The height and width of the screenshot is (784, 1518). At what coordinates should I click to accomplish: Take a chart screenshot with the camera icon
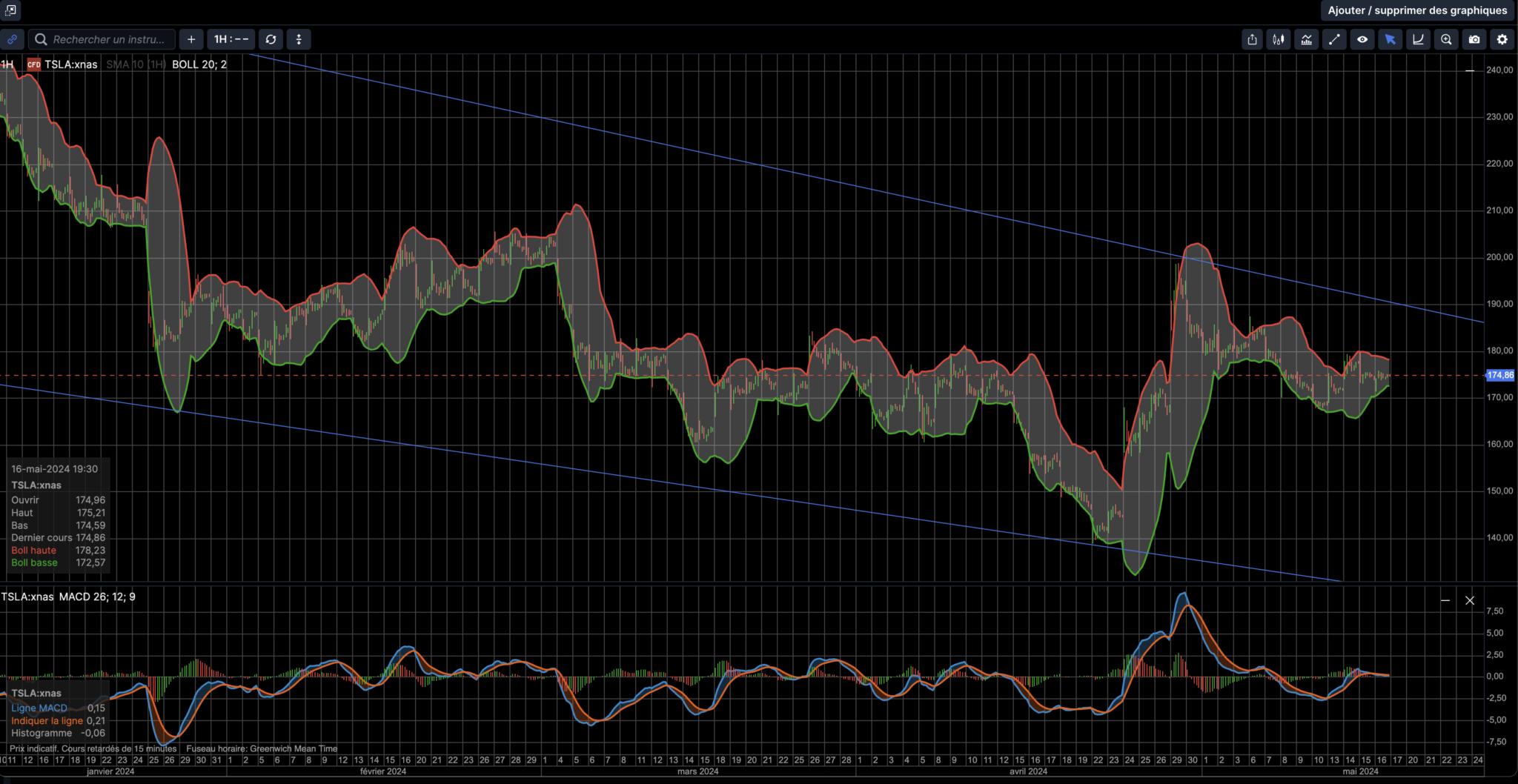1474,39
